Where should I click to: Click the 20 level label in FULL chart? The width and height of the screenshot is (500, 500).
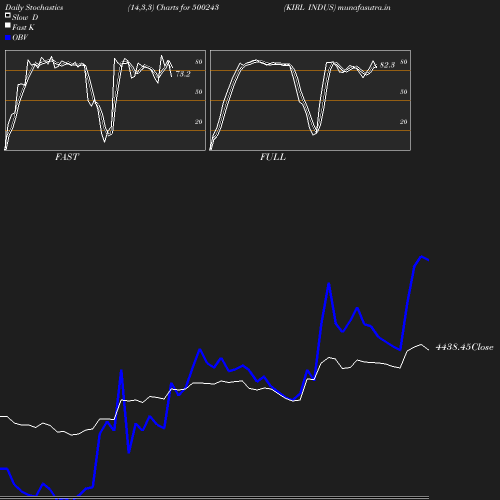(404, 122)
